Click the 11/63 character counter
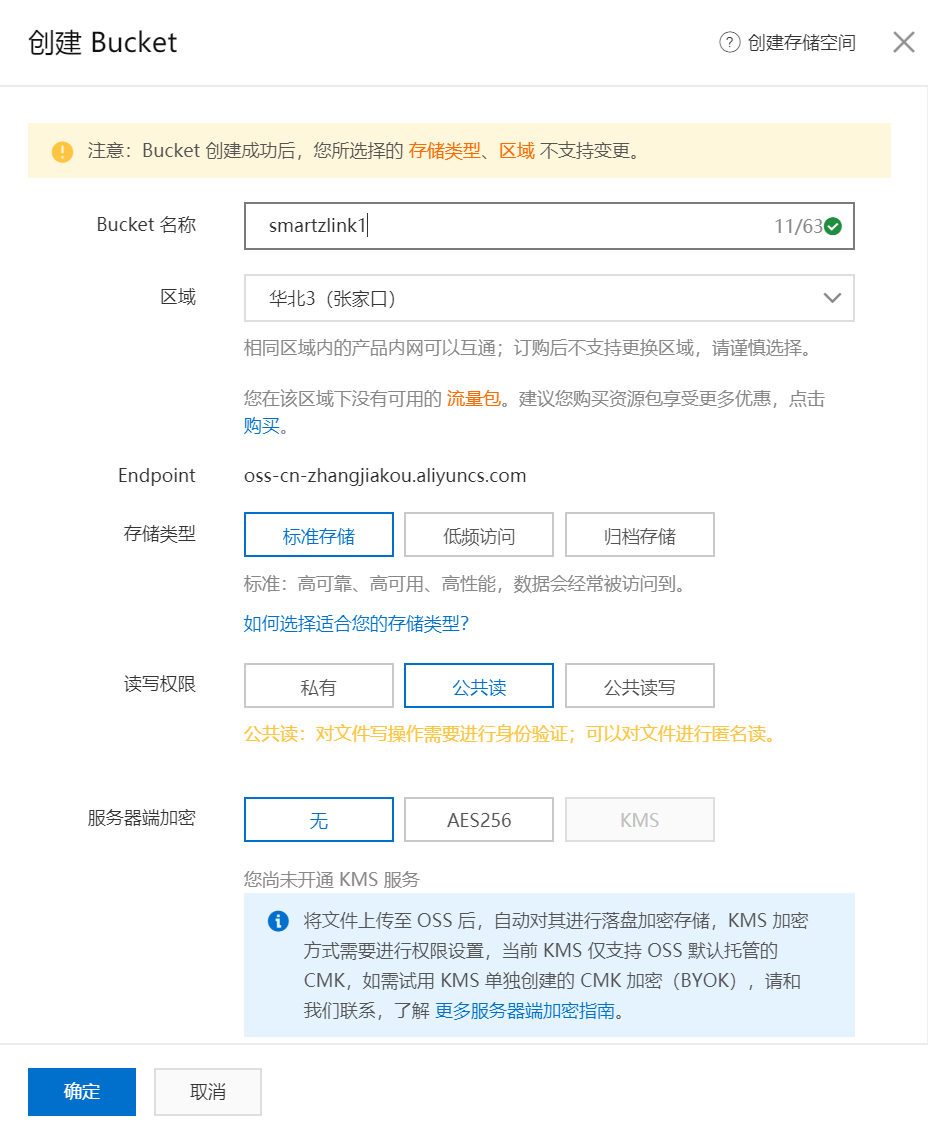928x1126 pixels. 798,226
